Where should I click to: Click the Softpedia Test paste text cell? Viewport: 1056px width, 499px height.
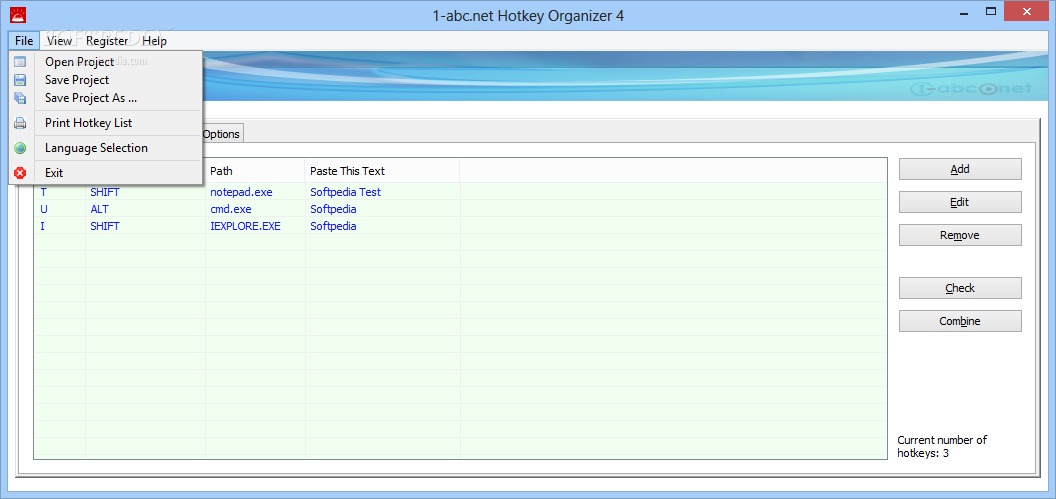tap(345, 192)
